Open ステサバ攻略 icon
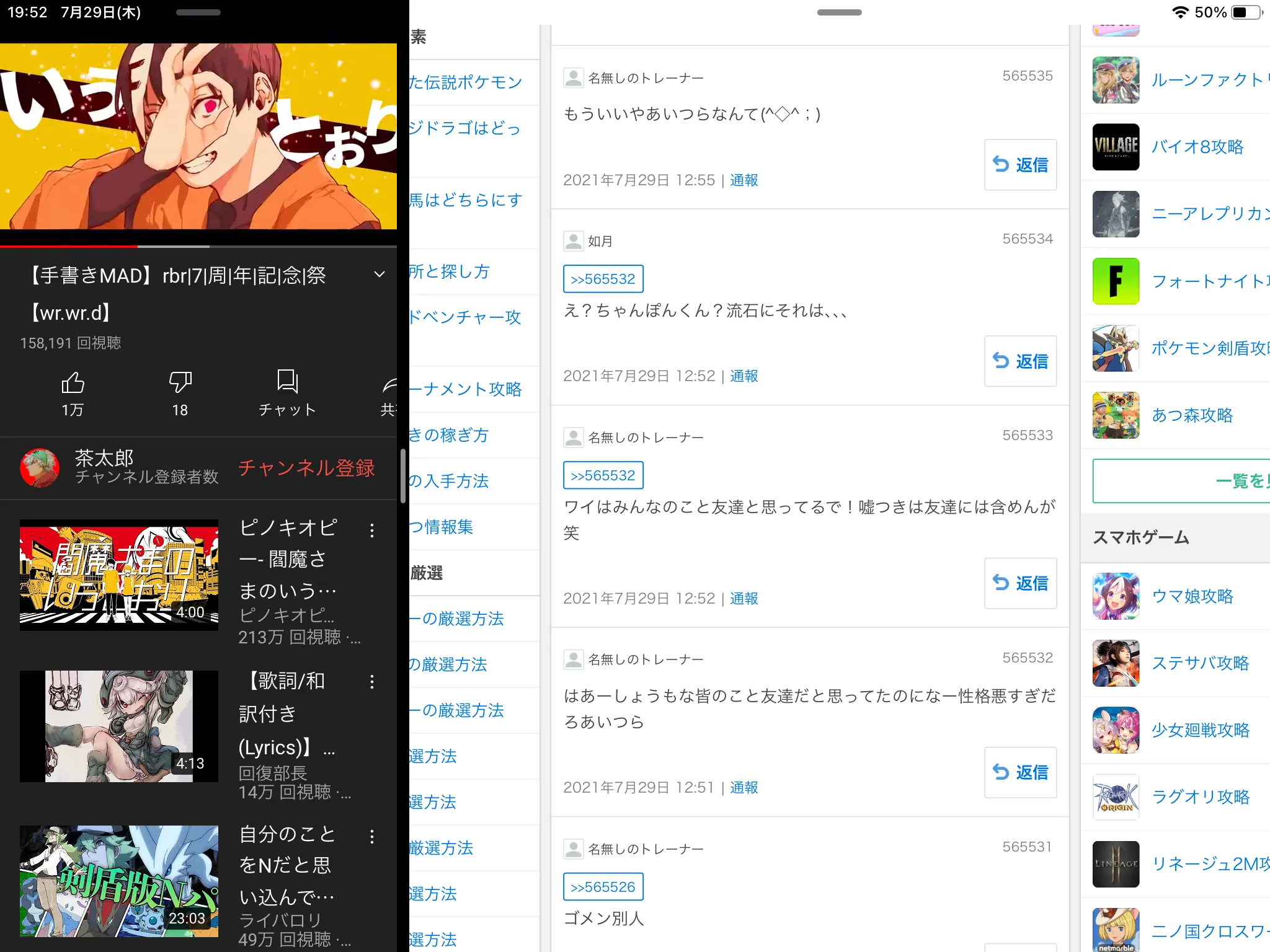The height and width of the screenshot is (952, 1270). [1116, 663]
